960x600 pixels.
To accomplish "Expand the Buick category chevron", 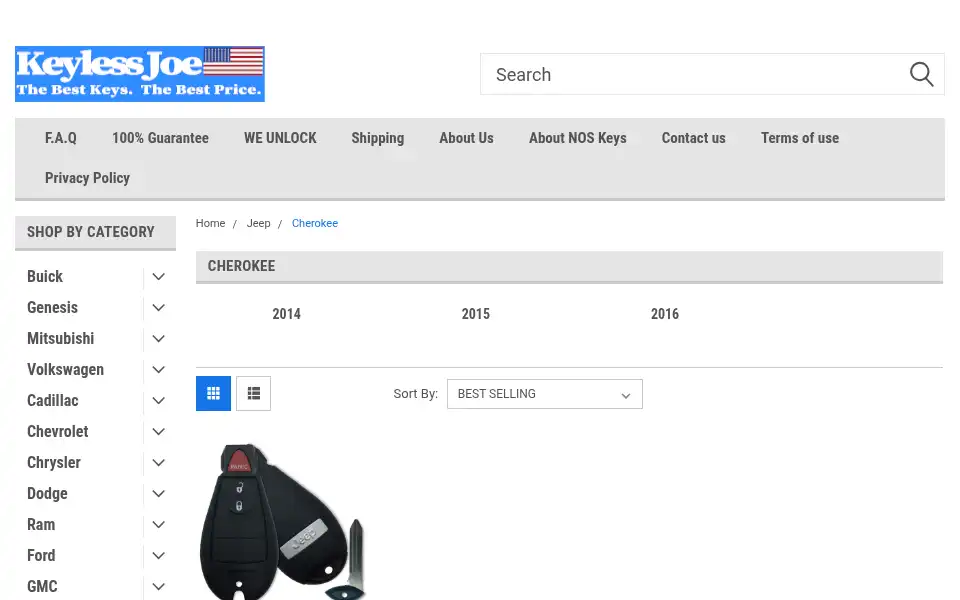I will point(159,277).
